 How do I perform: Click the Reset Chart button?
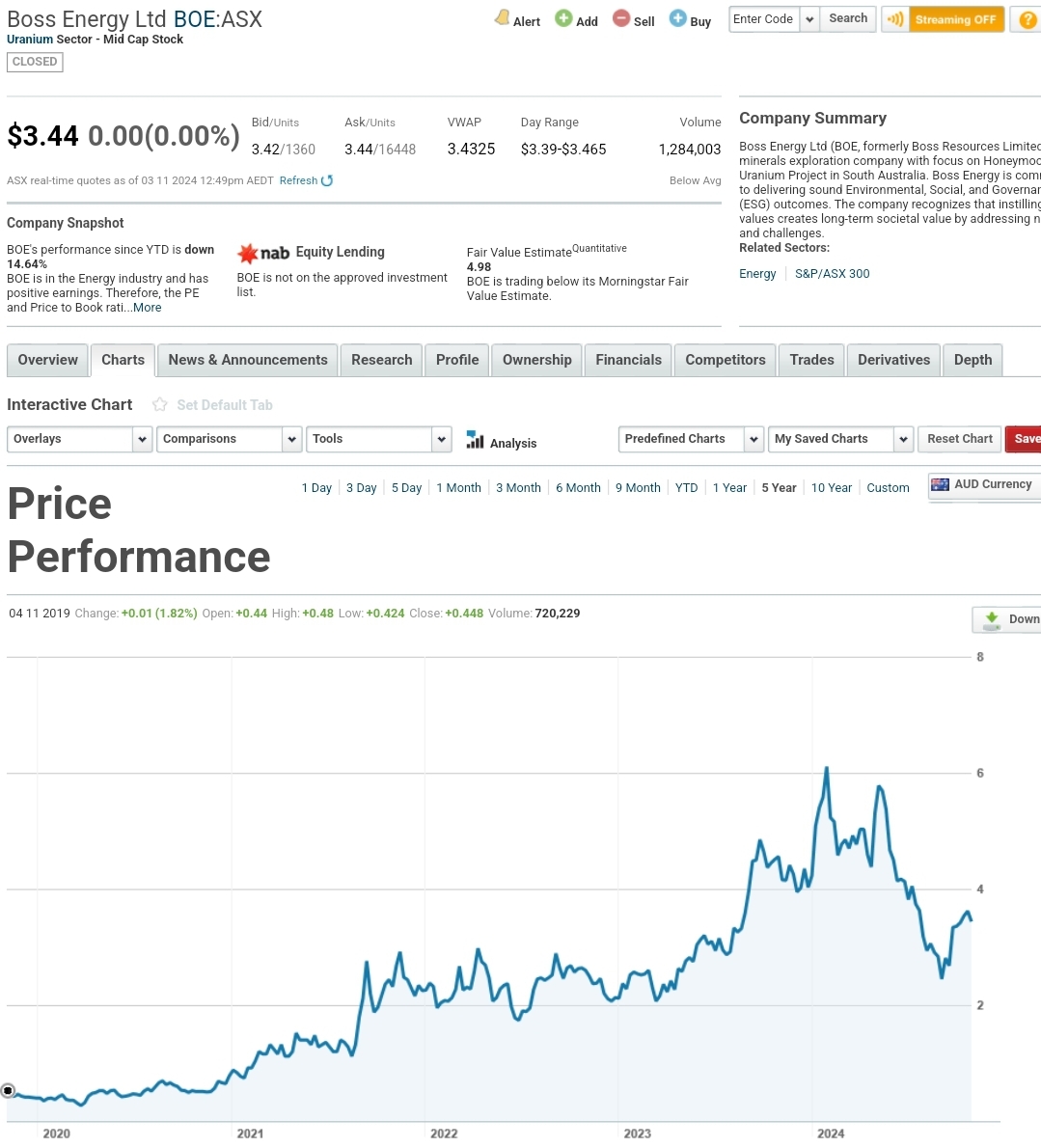[960, 439]
